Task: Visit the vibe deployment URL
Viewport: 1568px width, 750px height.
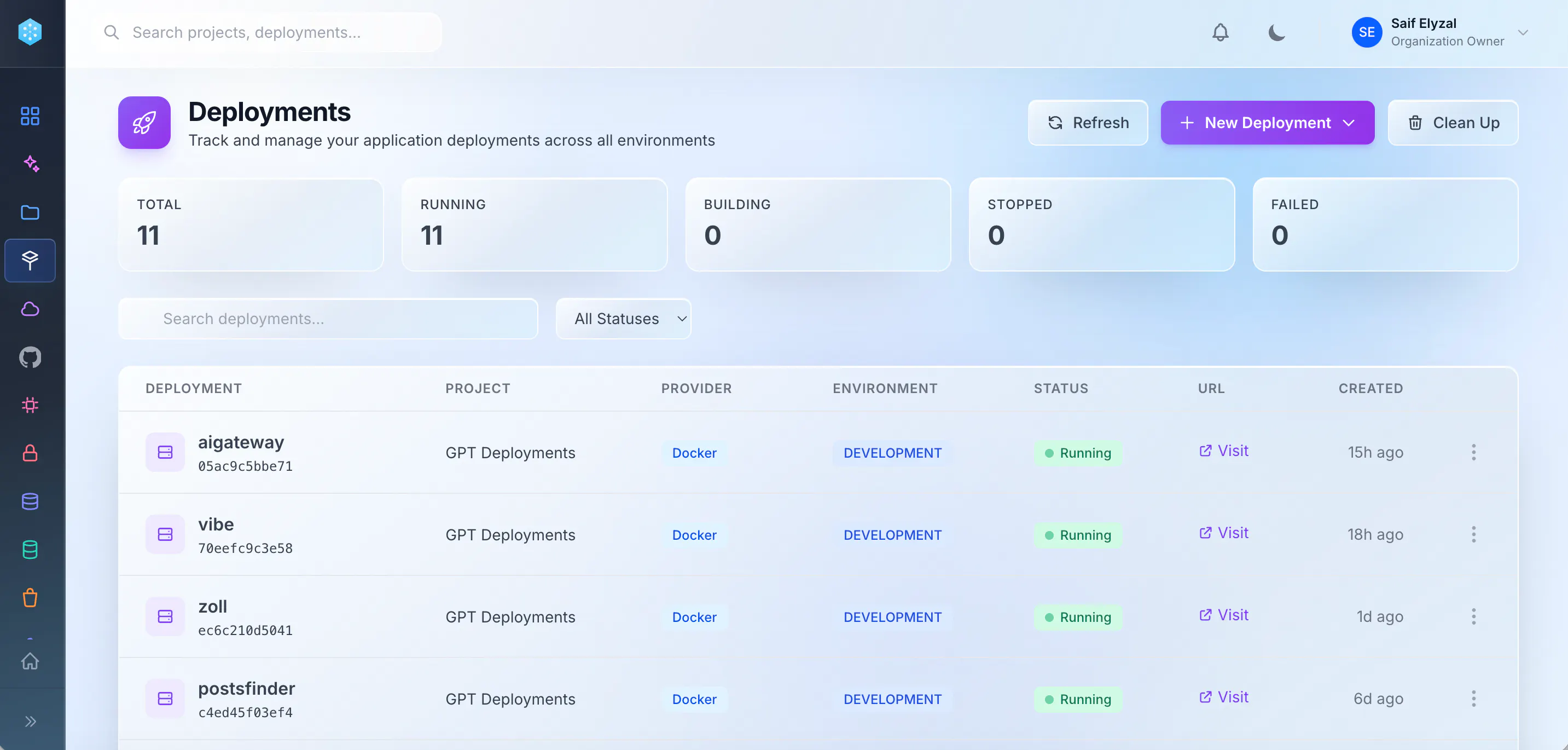Action: [1223, 533]
